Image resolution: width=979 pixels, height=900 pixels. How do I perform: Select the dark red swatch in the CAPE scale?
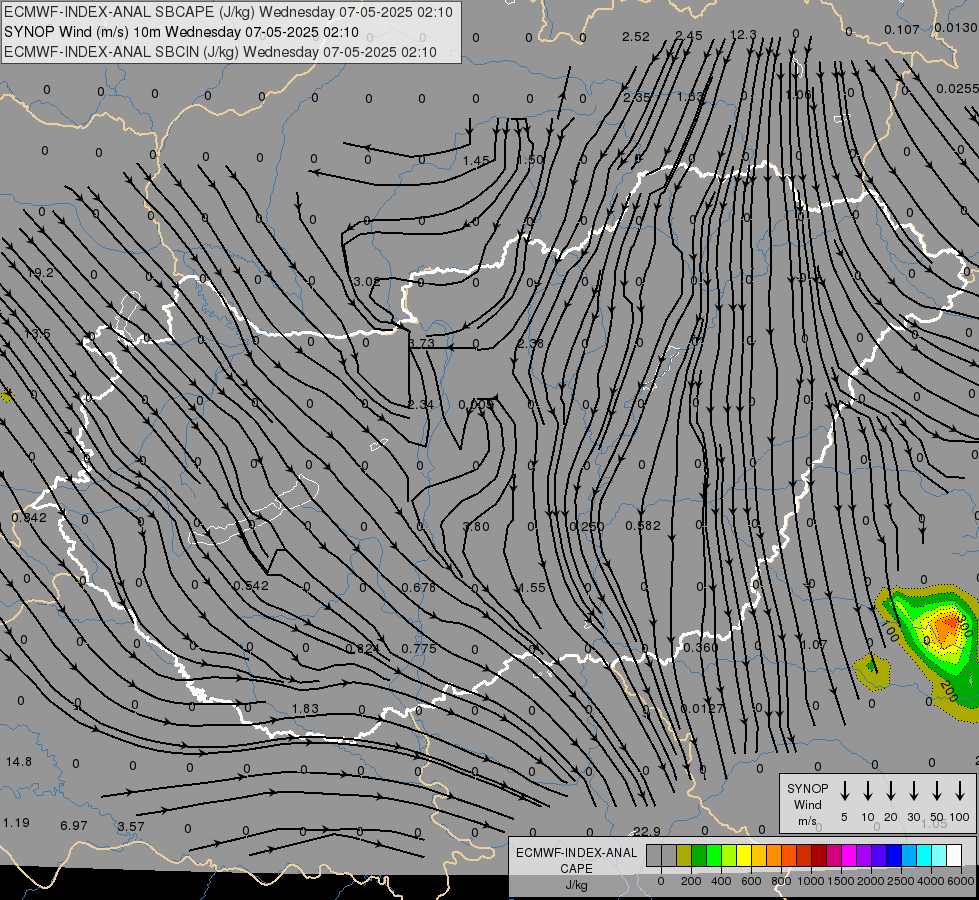(x=819, y=856)
